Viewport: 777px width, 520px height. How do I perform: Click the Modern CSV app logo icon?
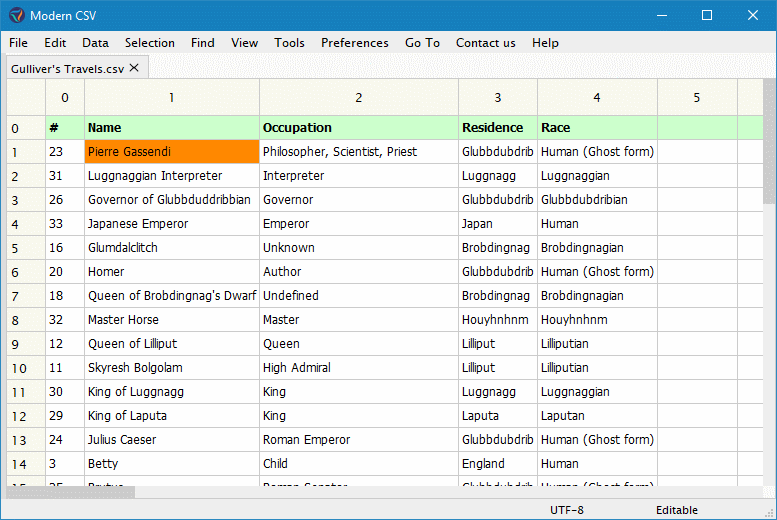pyautogui.click(x=15, y=15)
